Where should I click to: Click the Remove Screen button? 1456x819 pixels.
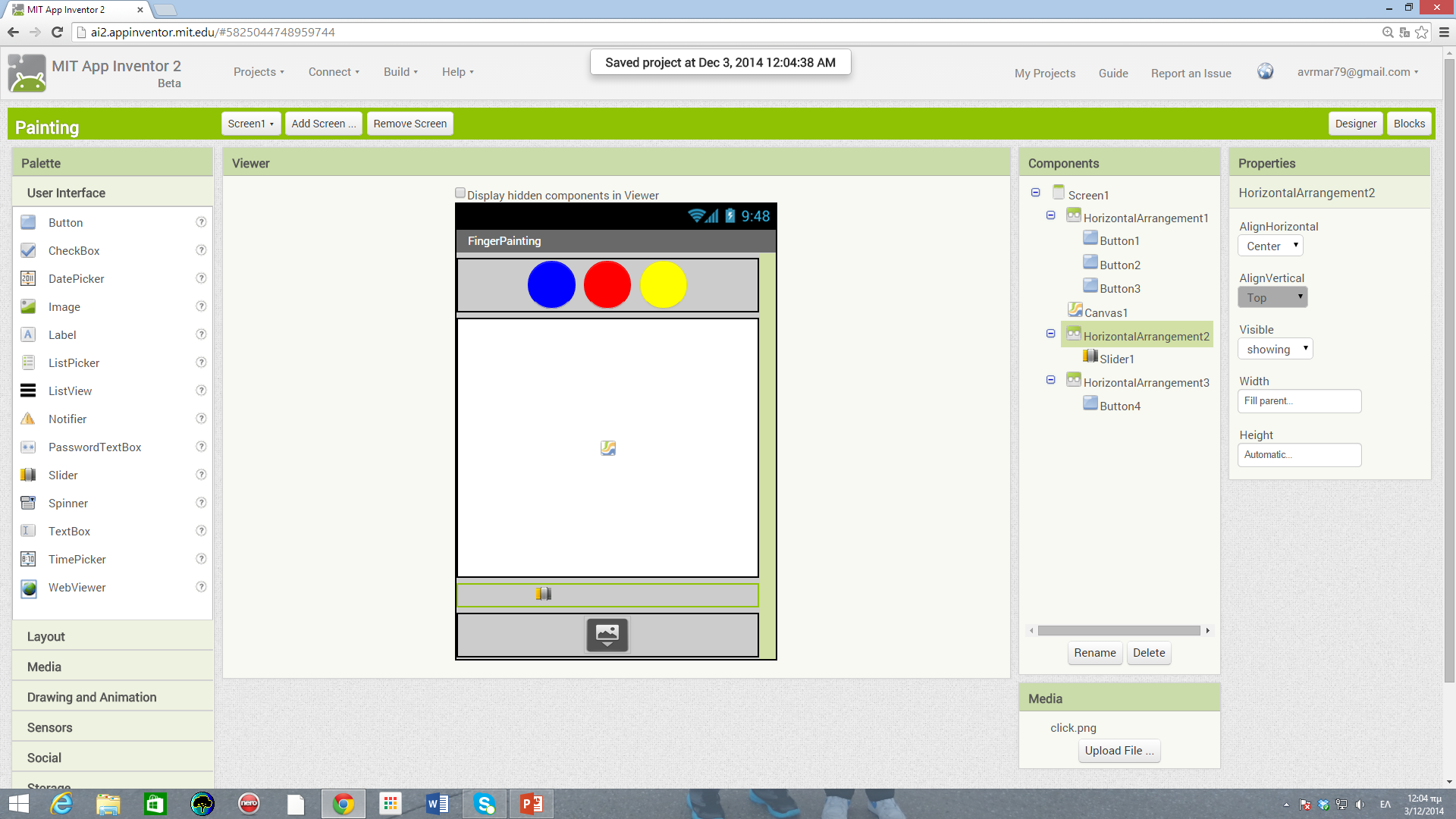coord(410,124)
